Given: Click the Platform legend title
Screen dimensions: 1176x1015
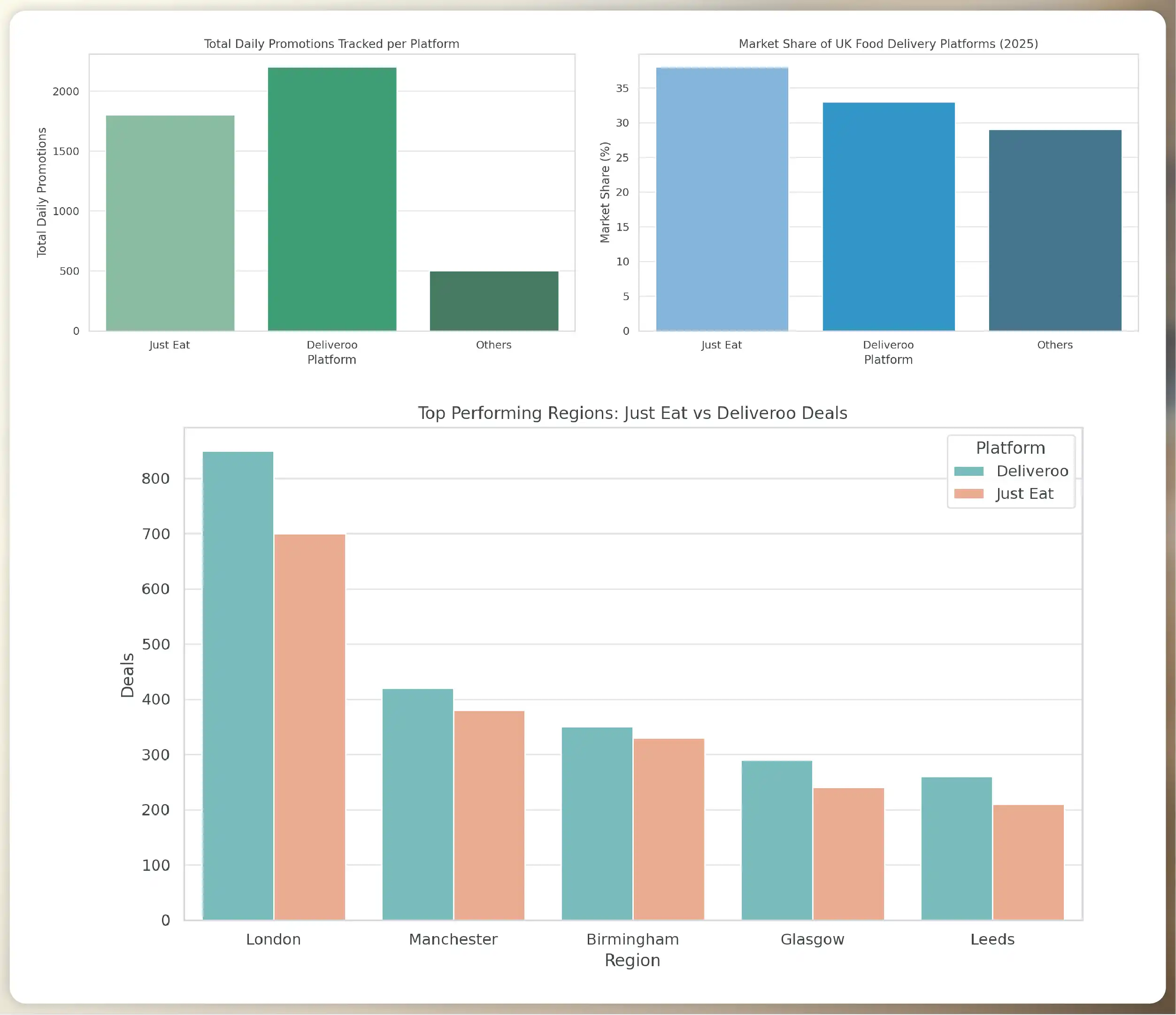Looking at the screenshot, I should (1011, 448).
